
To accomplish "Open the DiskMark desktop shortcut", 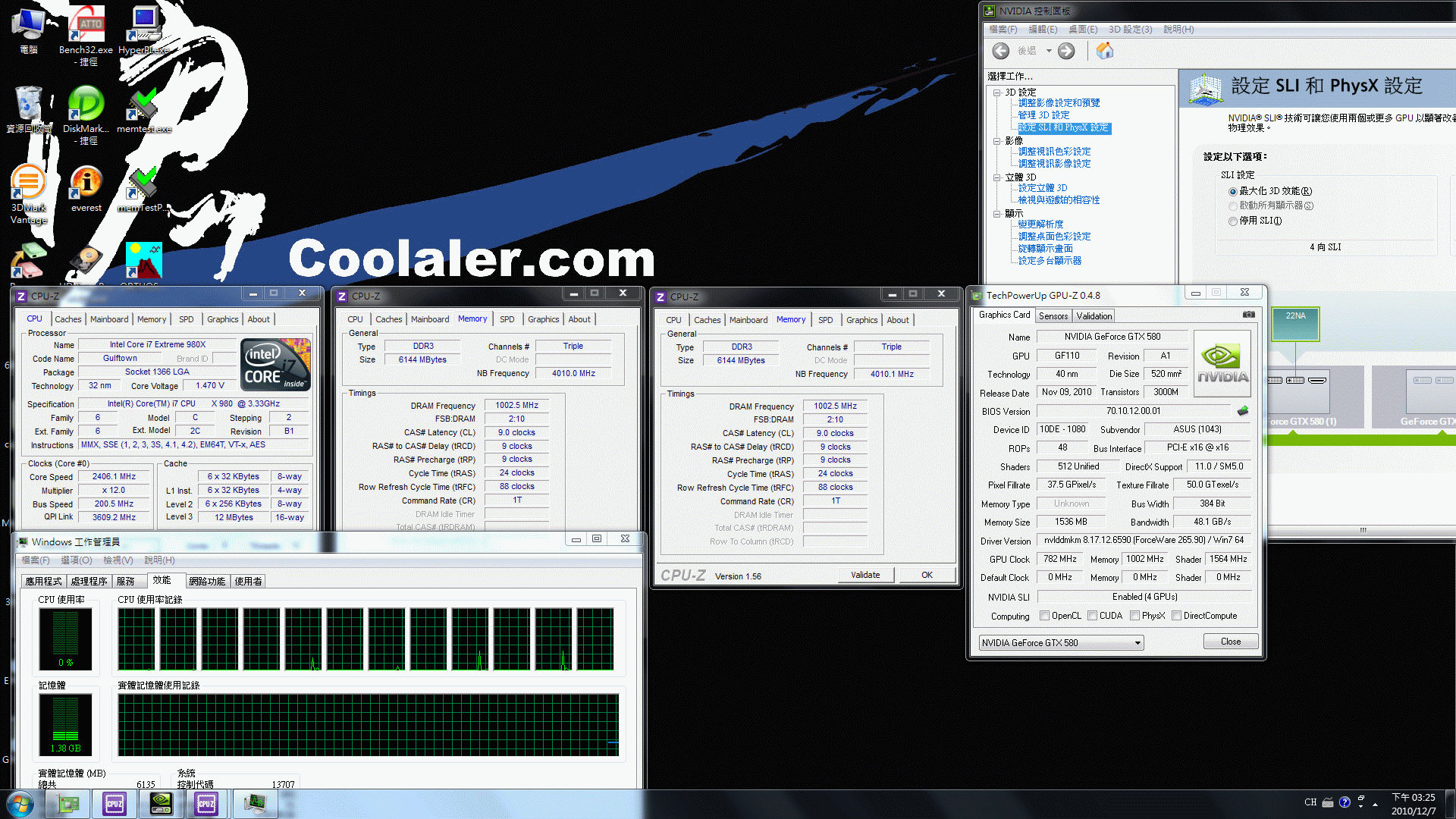I will tap(86, 115).
